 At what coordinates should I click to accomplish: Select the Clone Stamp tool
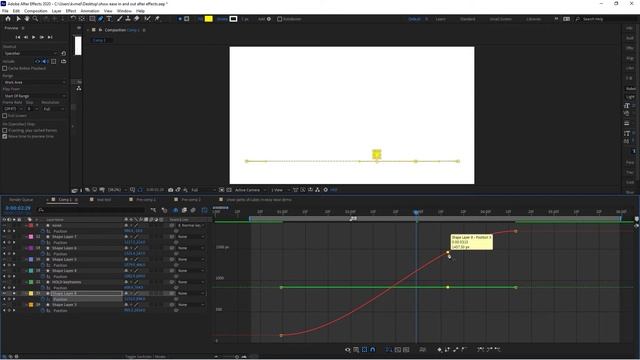pyautogui.click(x=128, y=19)
